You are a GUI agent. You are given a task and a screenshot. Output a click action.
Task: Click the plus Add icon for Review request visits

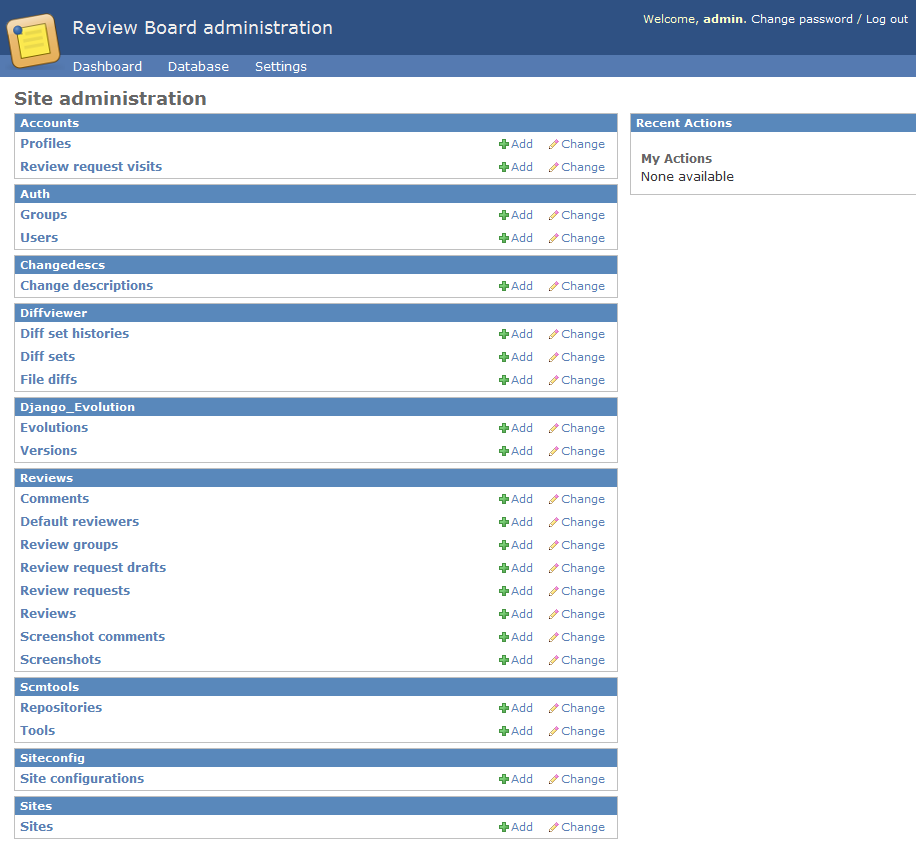pyautogui.click(x=504, y=167)
